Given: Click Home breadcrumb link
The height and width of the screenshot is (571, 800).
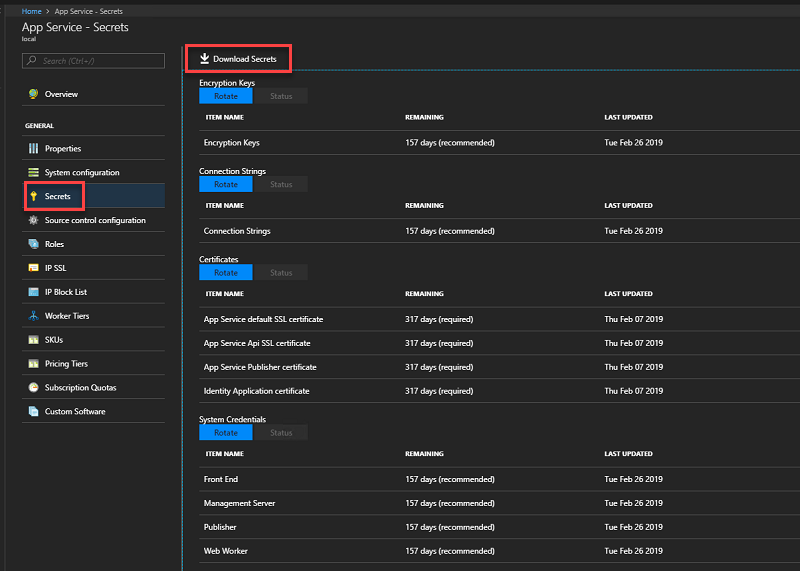Looking at the screenshot, I should tap(31, 11).
